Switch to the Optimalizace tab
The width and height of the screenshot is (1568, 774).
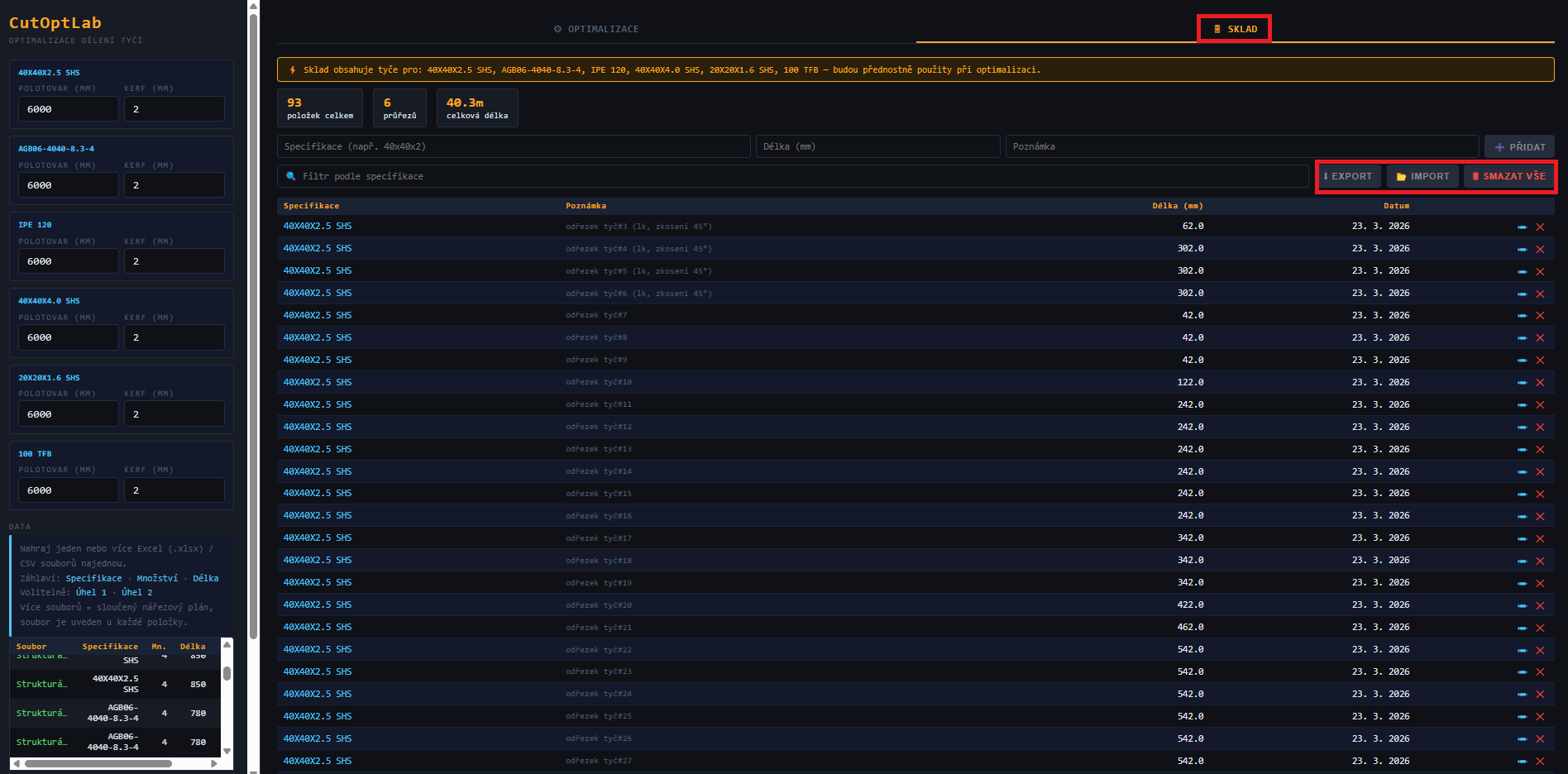tap(596, 29)
